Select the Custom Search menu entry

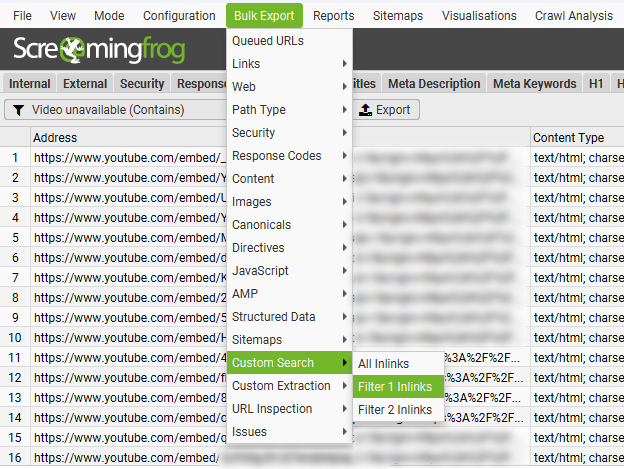pos(289,363)
